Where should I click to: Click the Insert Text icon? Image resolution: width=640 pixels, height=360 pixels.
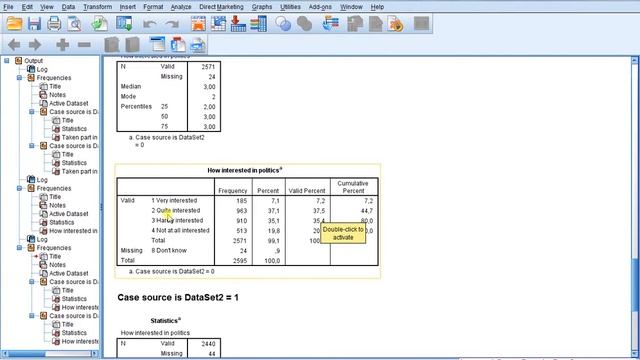[x=198, y=44]
